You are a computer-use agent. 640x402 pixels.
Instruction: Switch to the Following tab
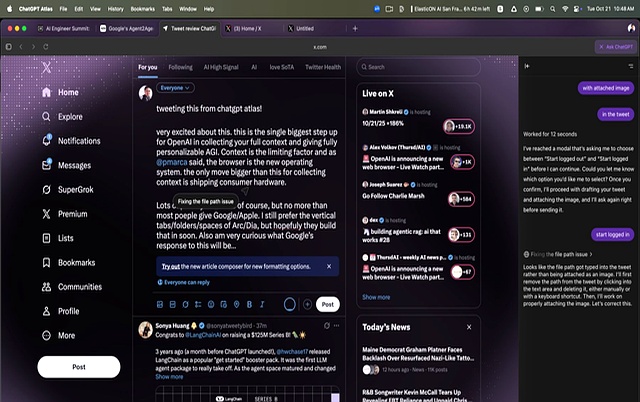tap(180, 67)
